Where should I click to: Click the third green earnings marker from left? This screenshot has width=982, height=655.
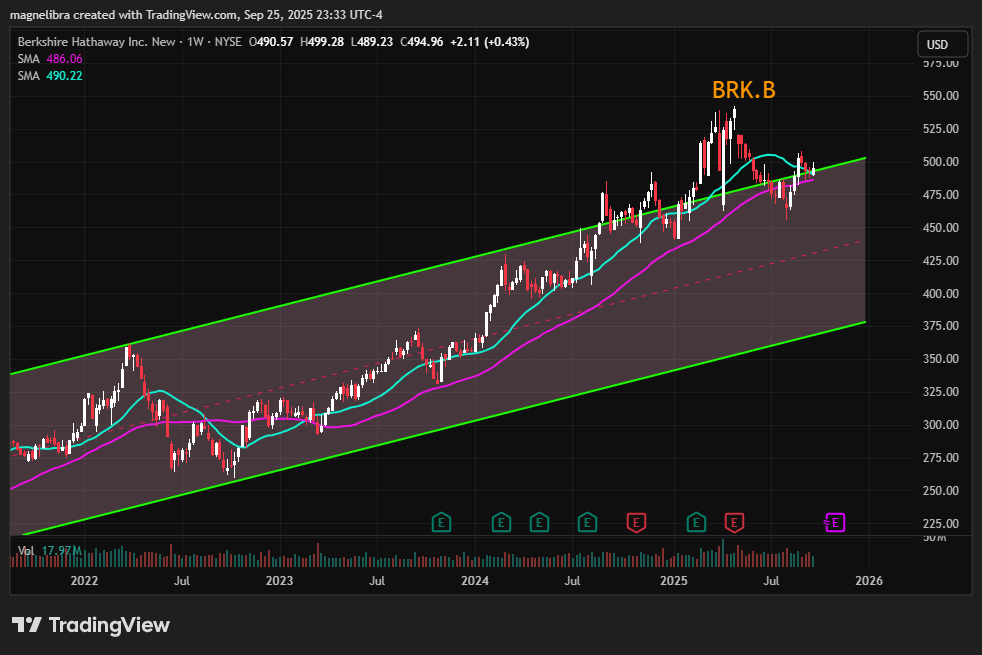coord(539,522)
